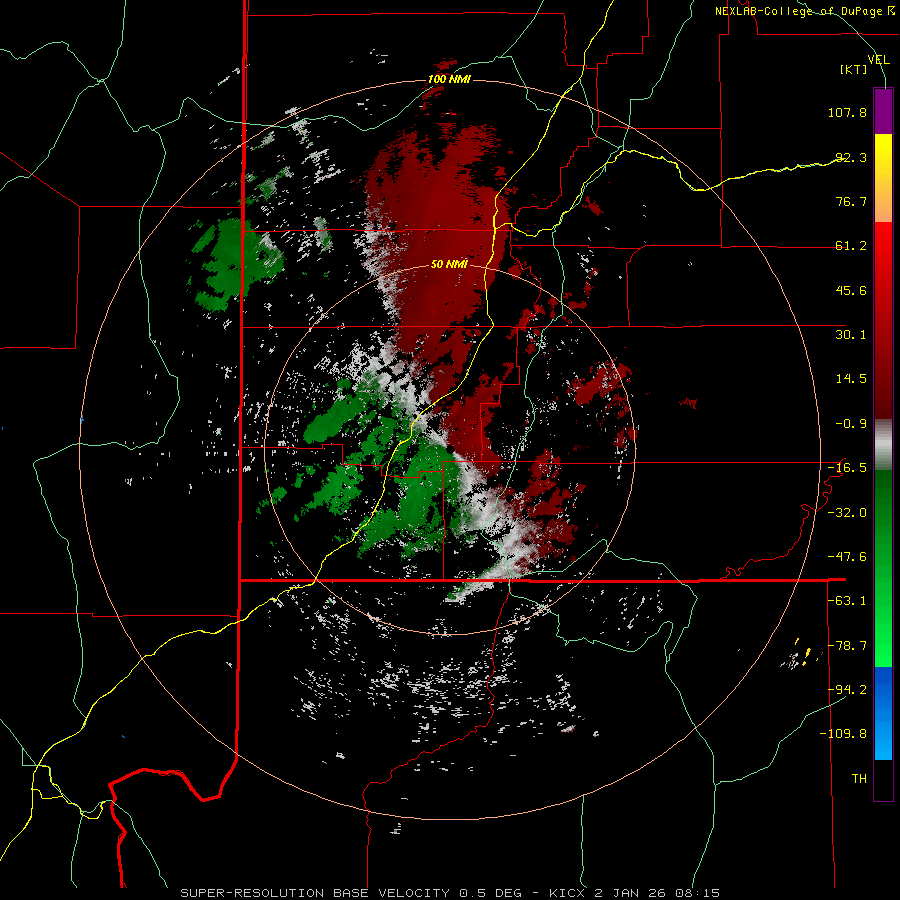Select the -32.0 scale value
Screen dimensions: 900x900
pos(847,513)
